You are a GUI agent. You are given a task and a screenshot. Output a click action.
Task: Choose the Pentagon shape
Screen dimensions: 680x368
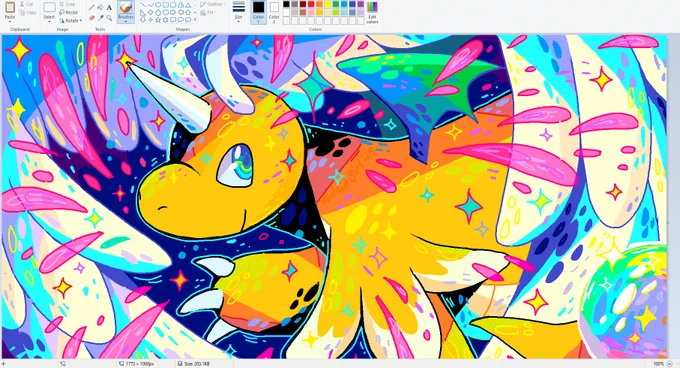158,13
